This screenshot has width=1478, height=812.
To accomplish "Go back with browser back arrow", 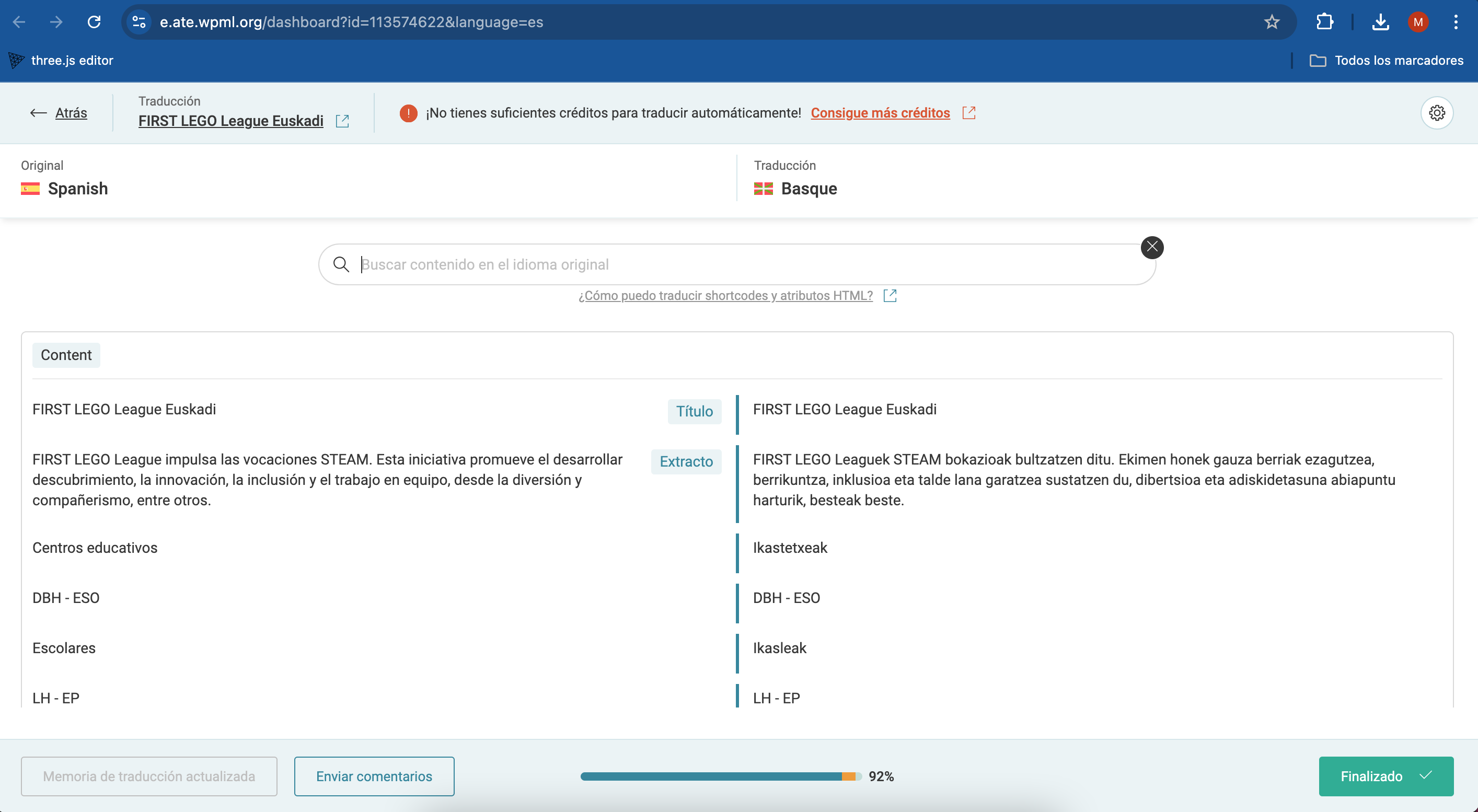I will point(19,22).
